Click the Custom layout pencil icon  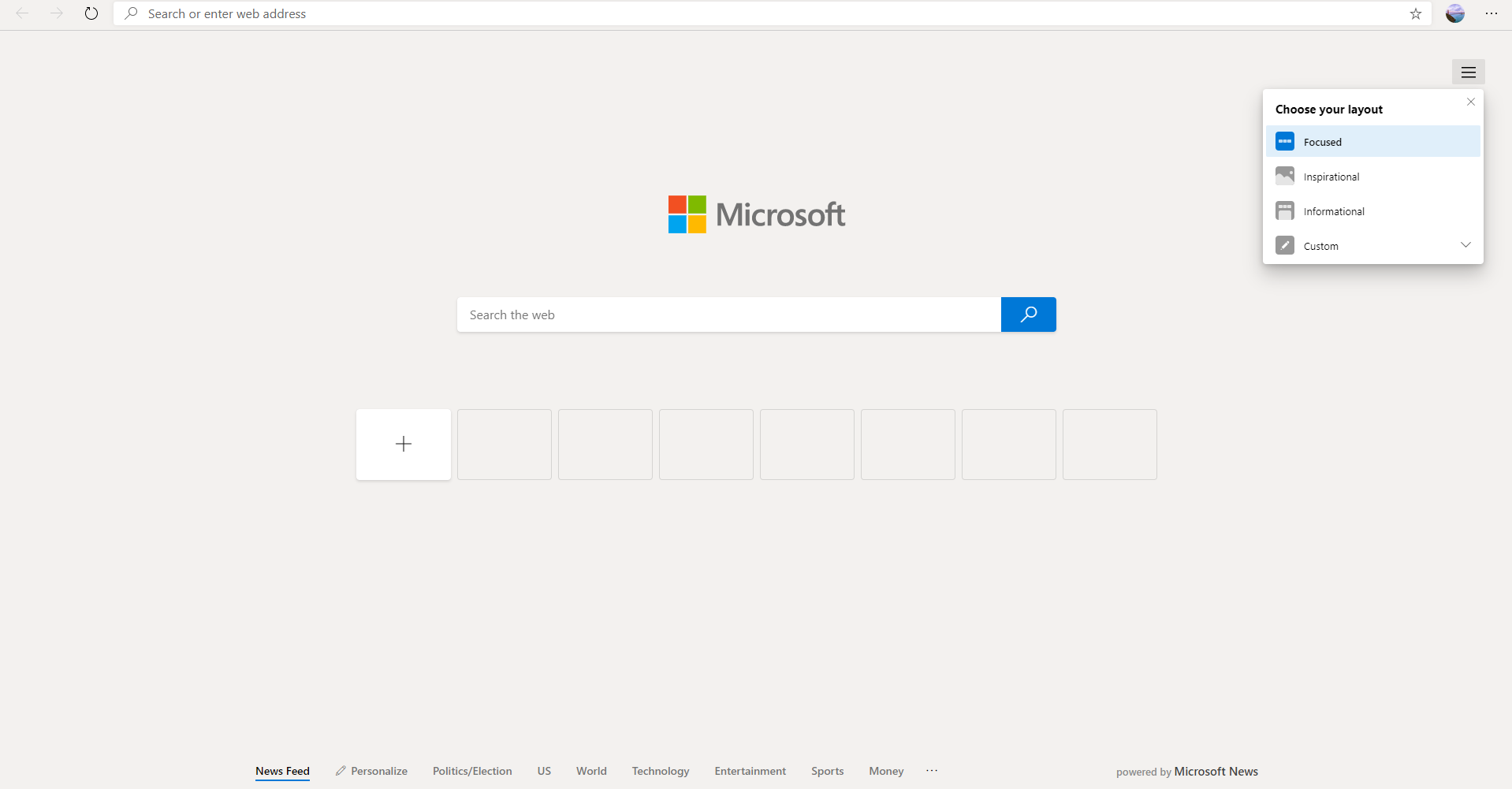(x=1285, y=246)
